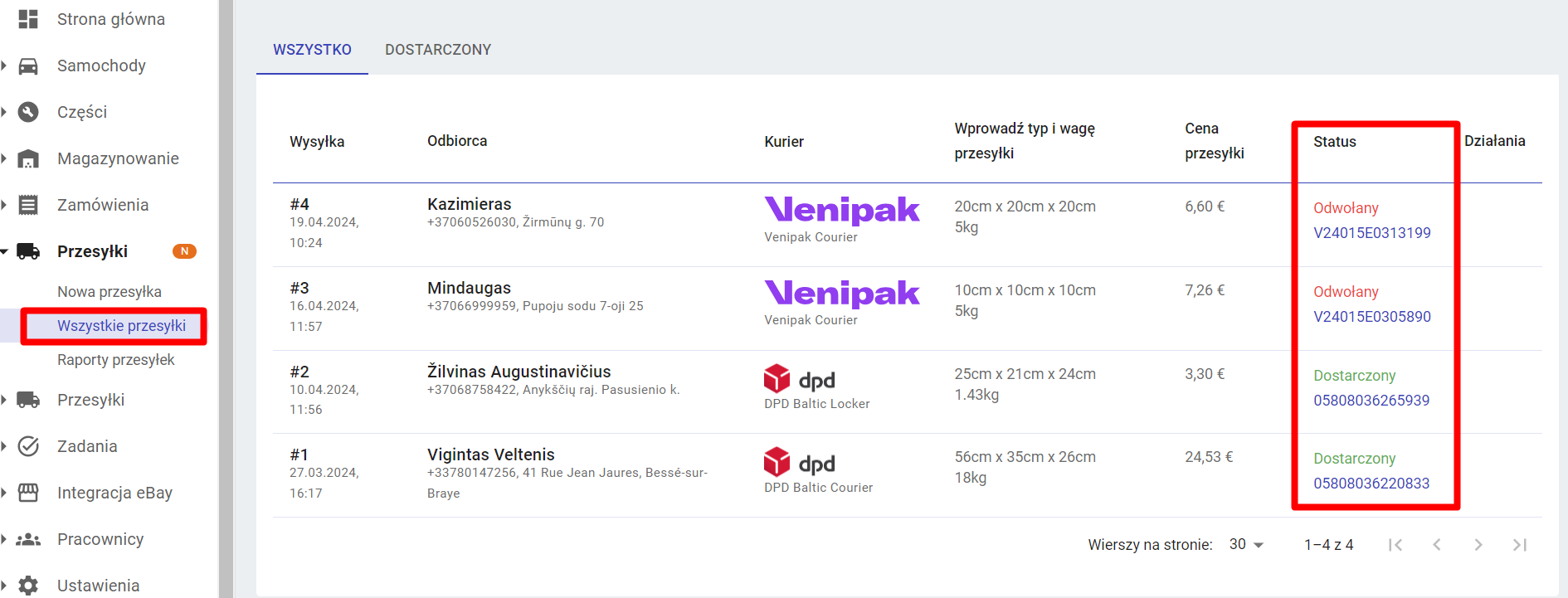
Task: Open the Ustawienia gear icon
Action: [28, 586]
